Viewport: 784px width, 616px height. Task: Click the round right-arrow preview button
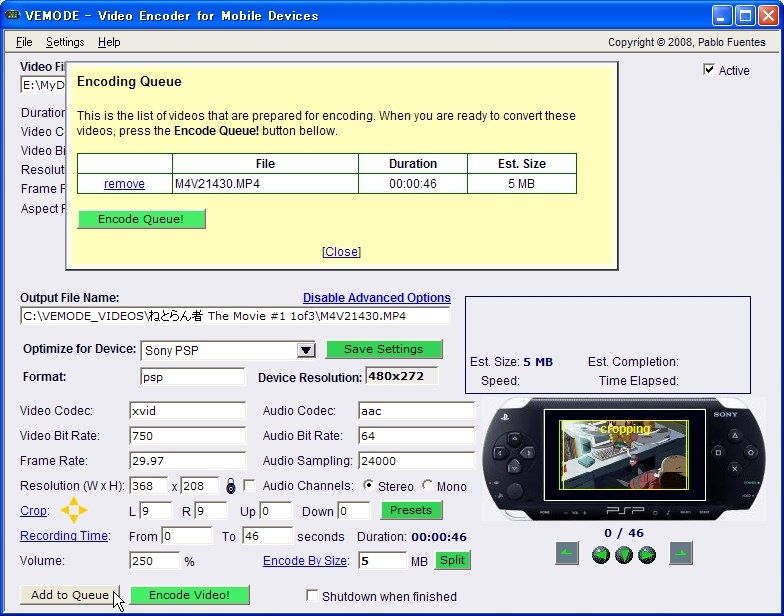[647, 554]
